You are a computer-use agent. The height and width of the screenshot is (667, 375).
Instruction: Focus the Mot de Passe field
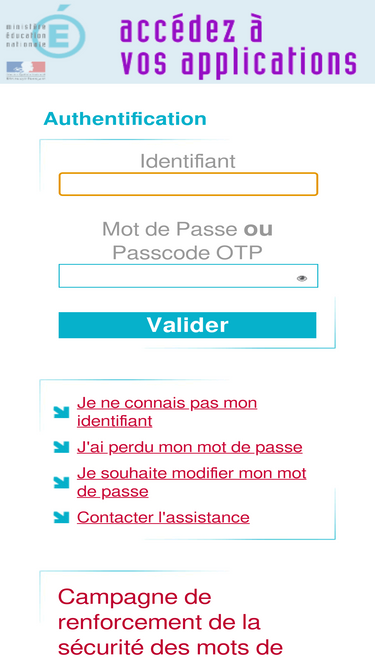coord(188,276)
